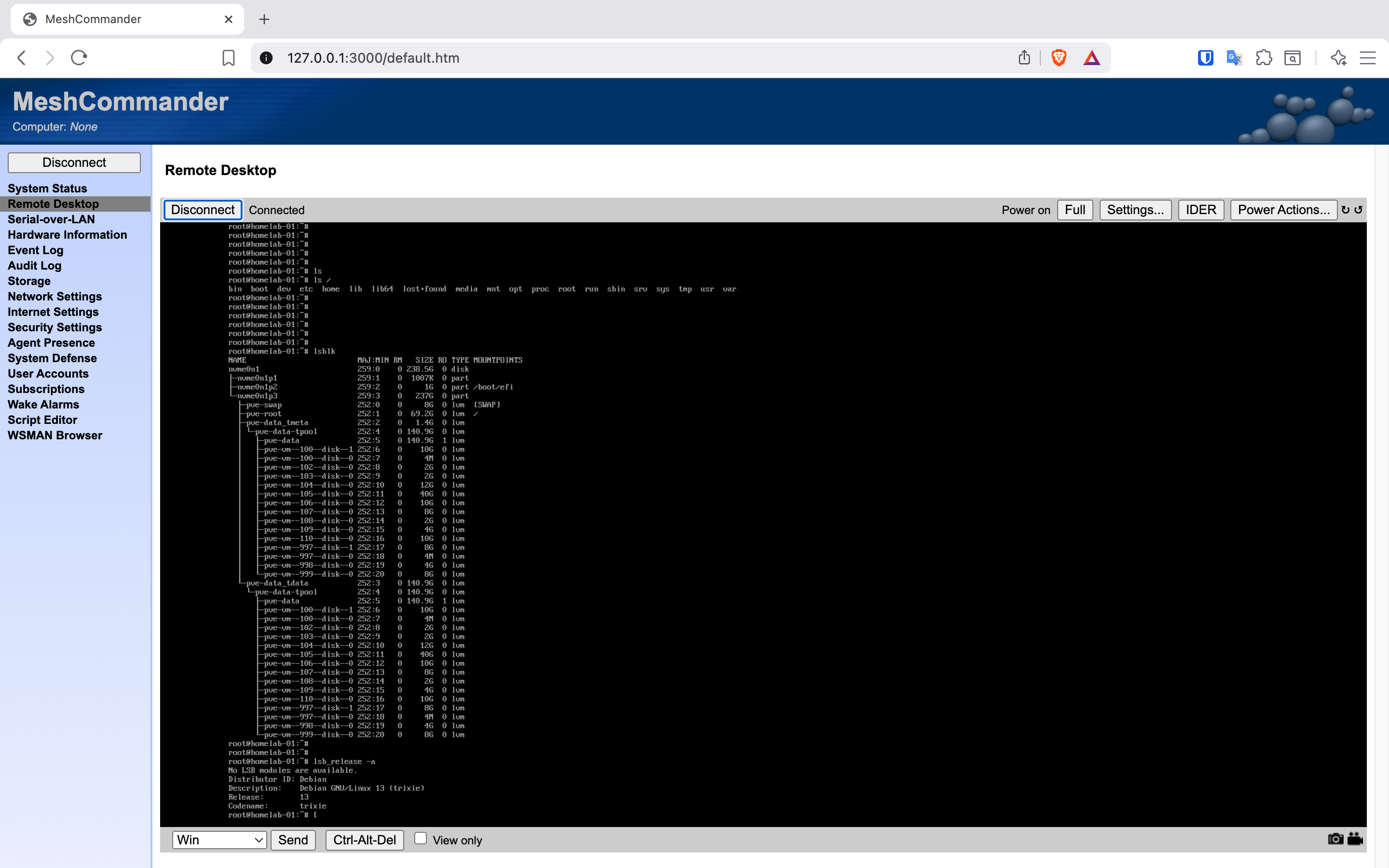Select Serial-over-LAN in the sidebar
Image resolution: width=1389 pixels, height=868 pixels.
52,219
